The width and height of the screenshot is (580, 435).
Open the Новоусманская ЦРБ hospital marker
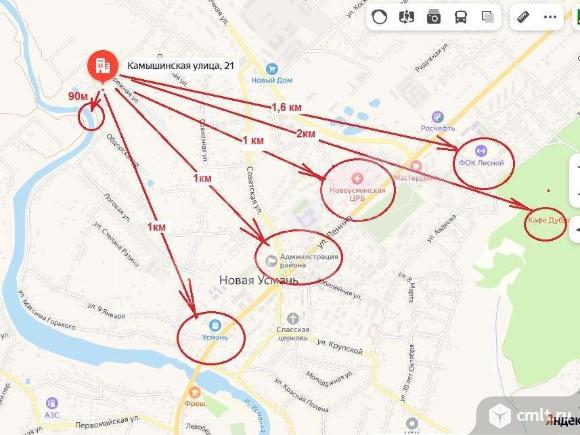(x=357, y=179)
